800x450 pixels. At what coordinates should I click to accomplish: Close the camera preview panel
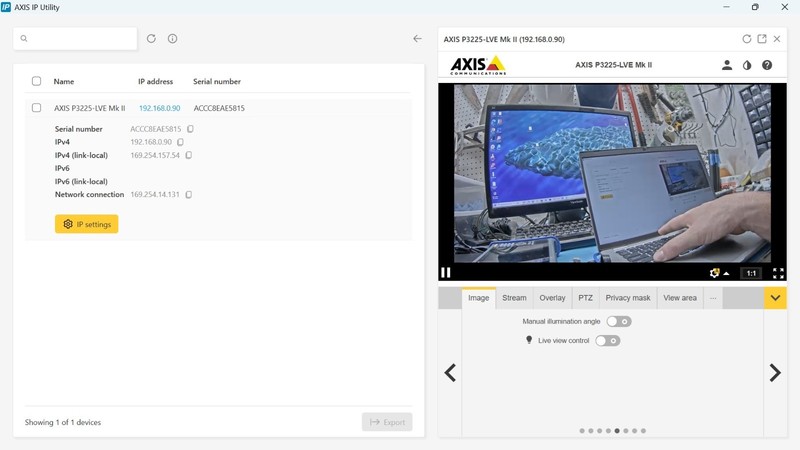click(x=777, y=39)
